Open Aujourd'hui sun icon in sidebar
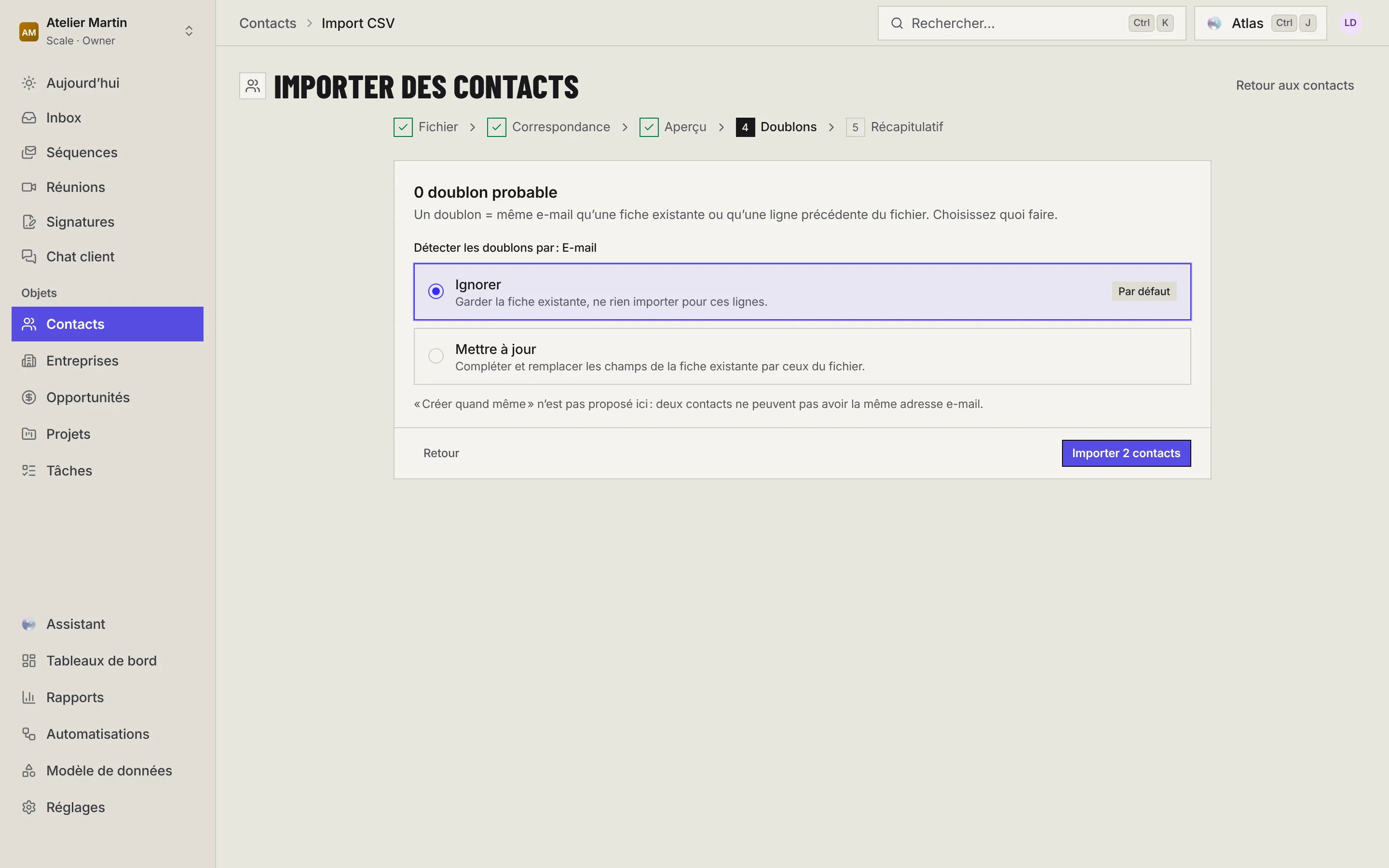Viewport: 1389px width, 868px height. [29, 83]
